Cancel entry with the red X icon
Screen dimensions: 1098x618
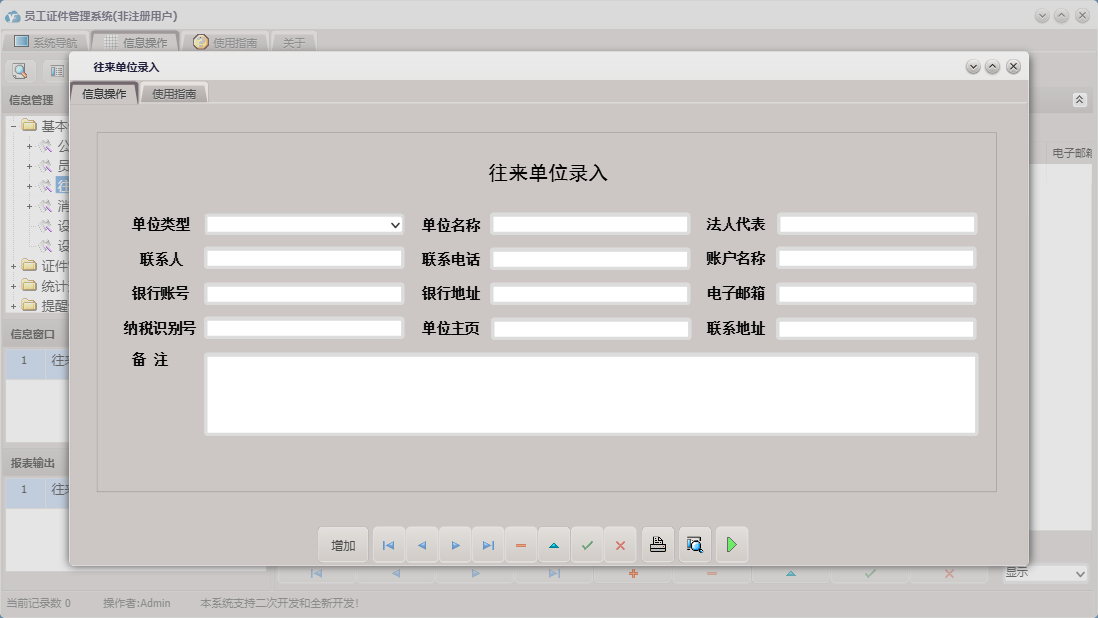click(620, 544)
